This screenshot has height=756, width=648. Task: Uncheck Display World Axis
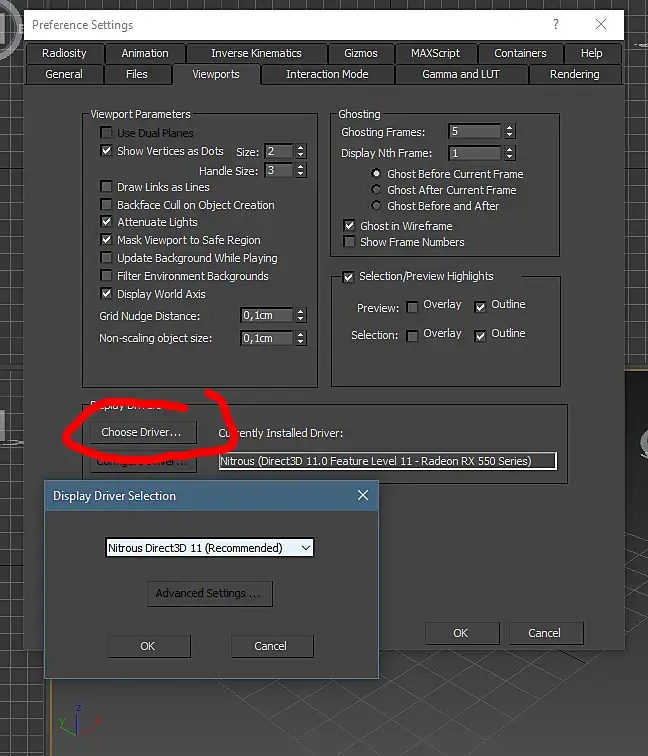(106, 294)
